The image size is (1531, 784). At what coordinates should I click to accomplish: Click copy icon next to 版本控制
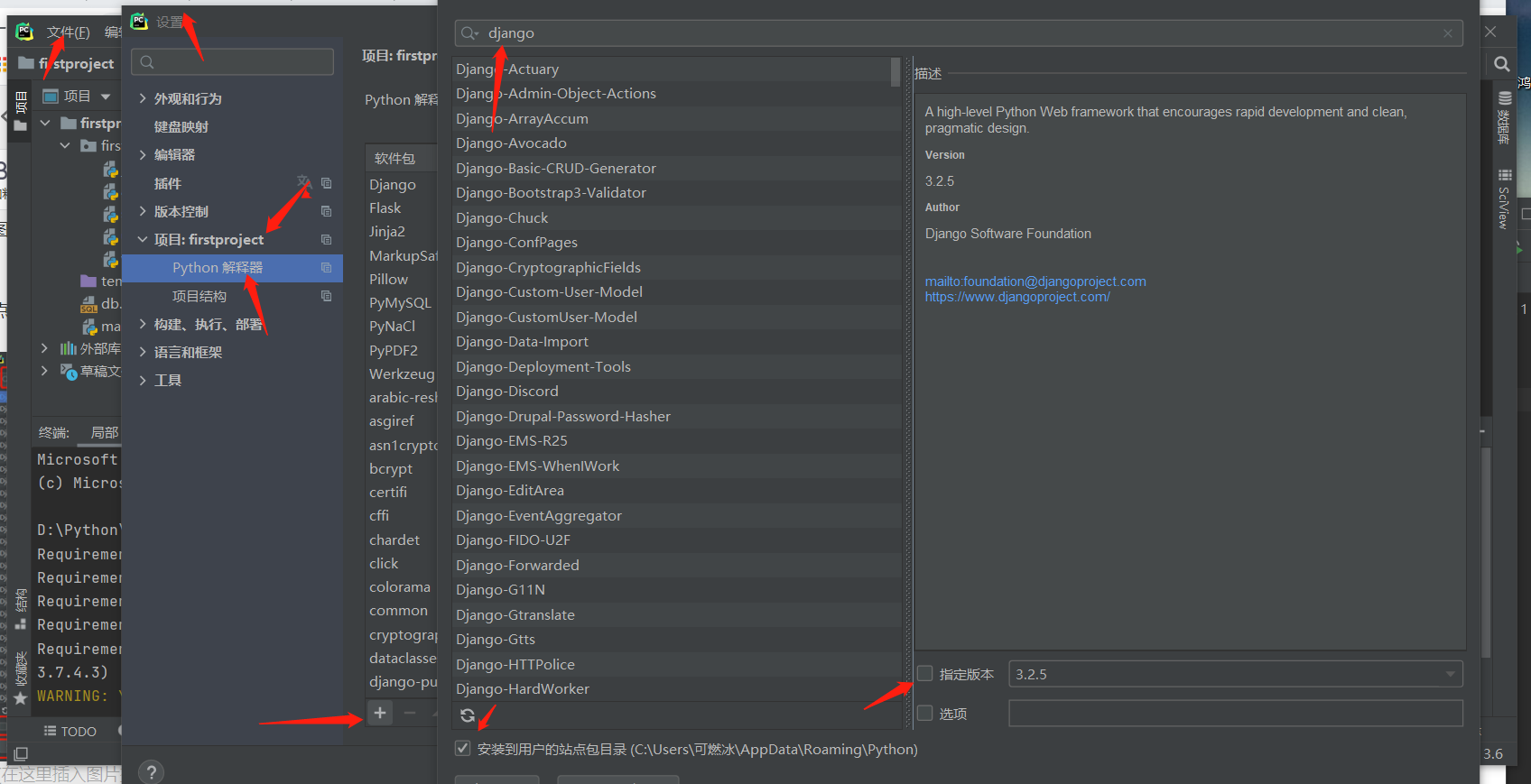(x=327, y=211)
